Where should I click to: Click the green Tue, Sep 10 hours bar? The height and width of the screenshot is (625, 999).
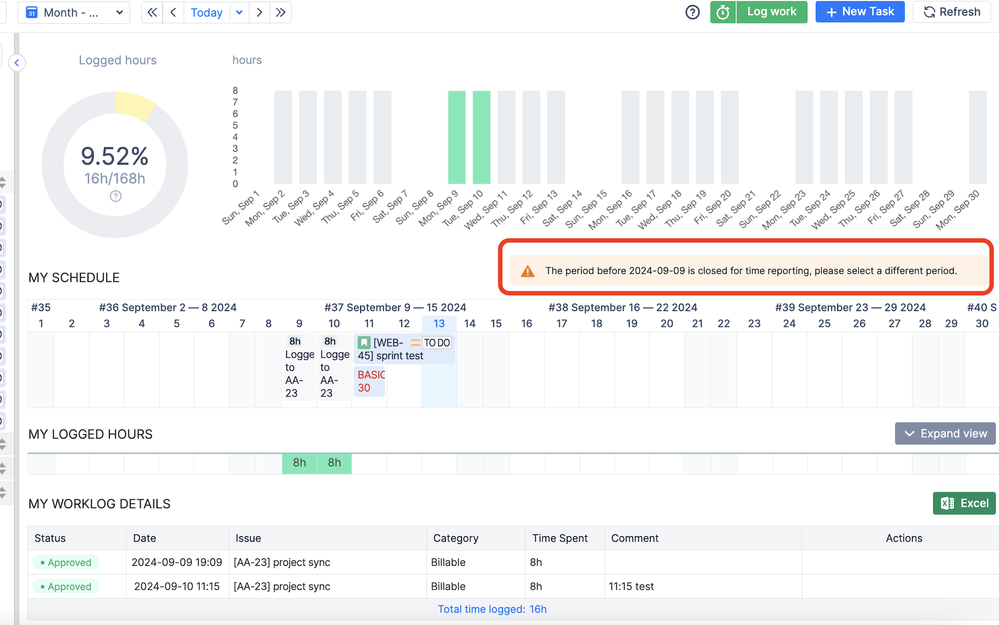tap(481, 137)
